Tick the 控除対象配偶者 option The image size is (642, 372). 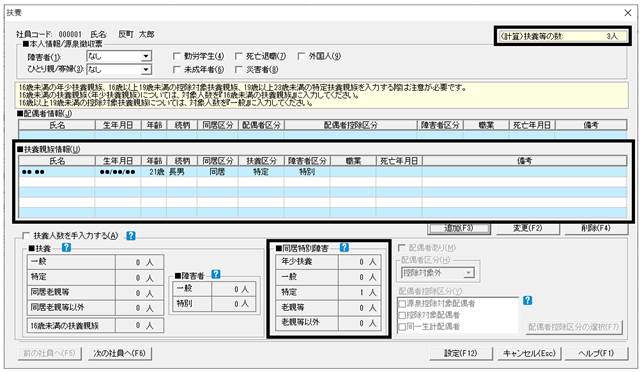click(402, 316)
